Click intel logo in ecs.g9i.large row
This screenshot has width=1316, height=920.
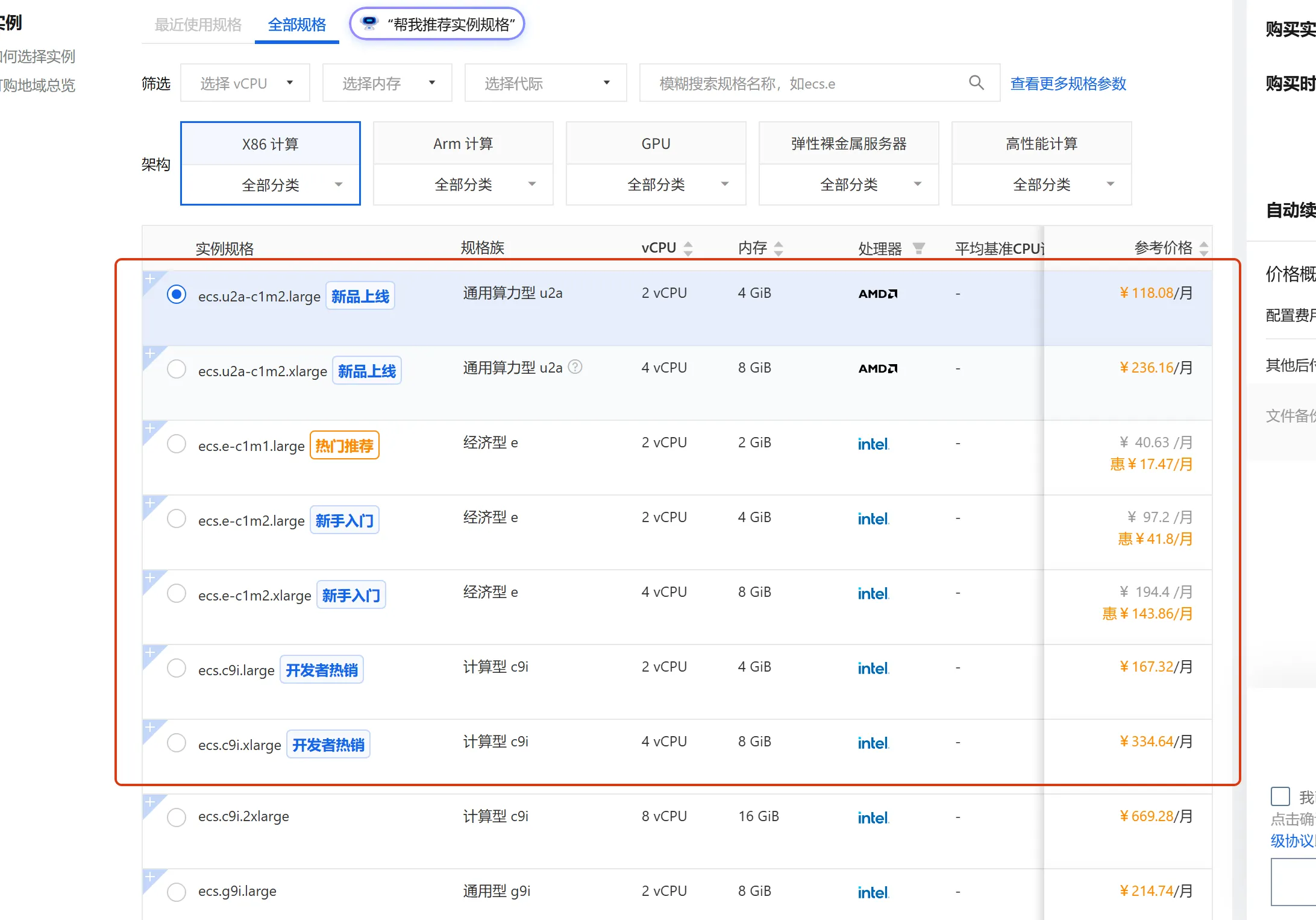tap(874, 892)
